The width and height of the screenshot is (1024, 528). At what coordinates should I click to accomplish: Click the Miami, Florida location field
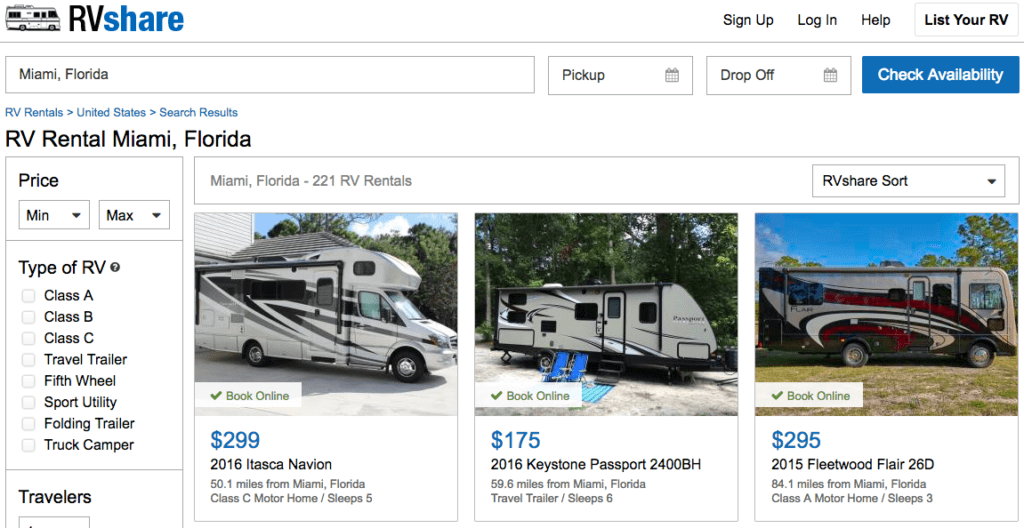[x=270, y=75]
